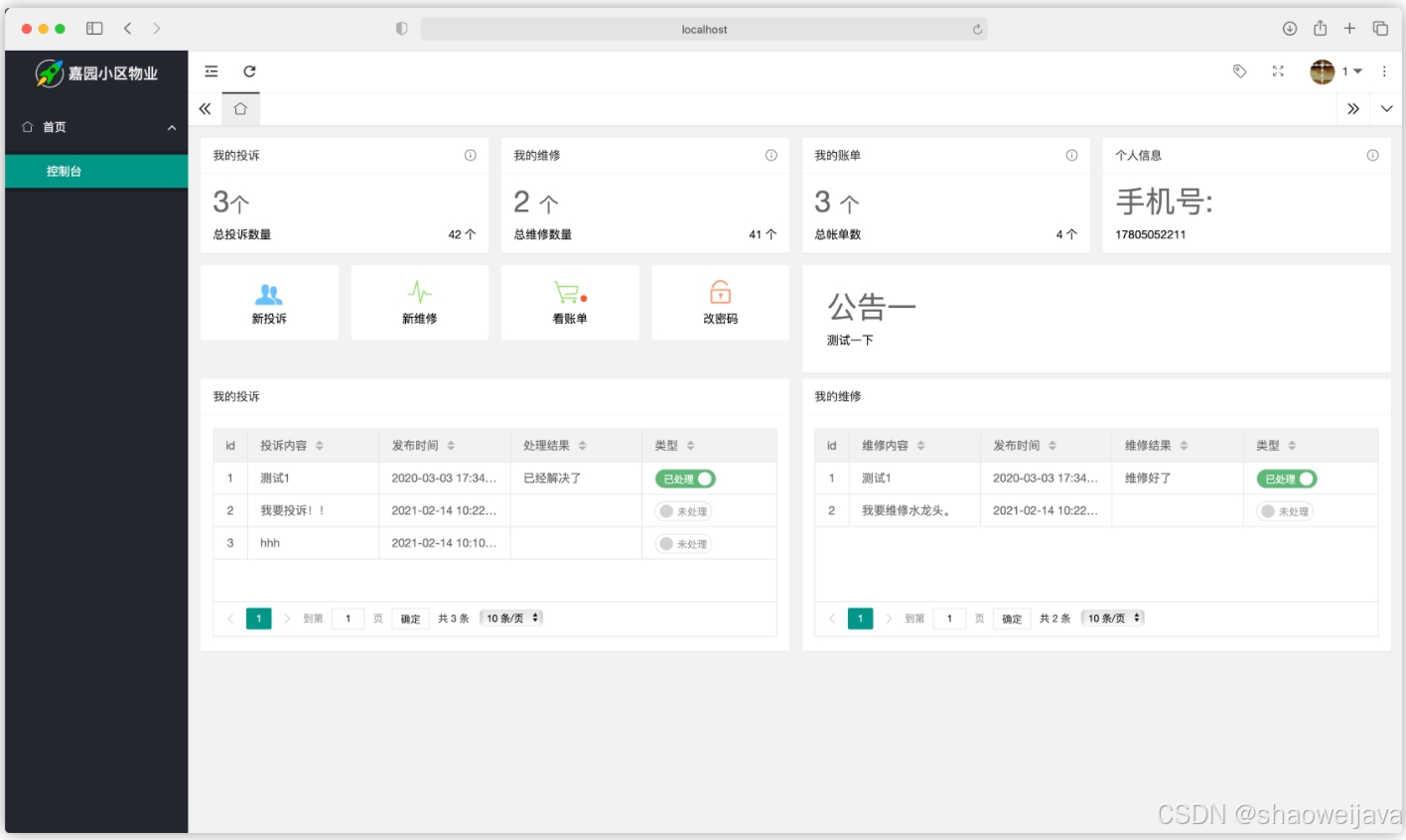Screen dimensions: 1406x840
Task: Toggle 已处理 switch for repair 测试1
Action: (x=1287, y=479)
